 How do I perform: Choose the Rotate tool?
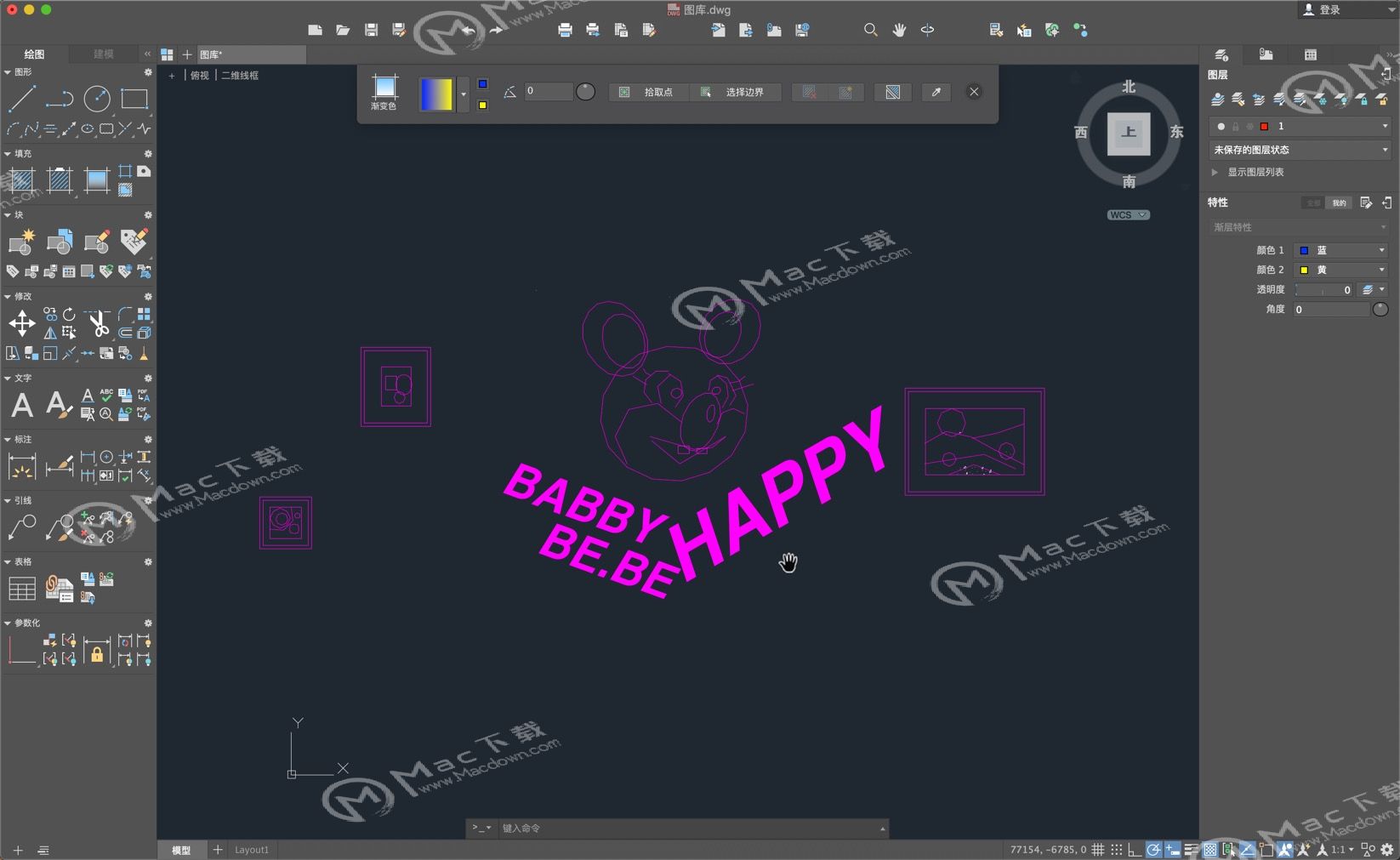69,315
